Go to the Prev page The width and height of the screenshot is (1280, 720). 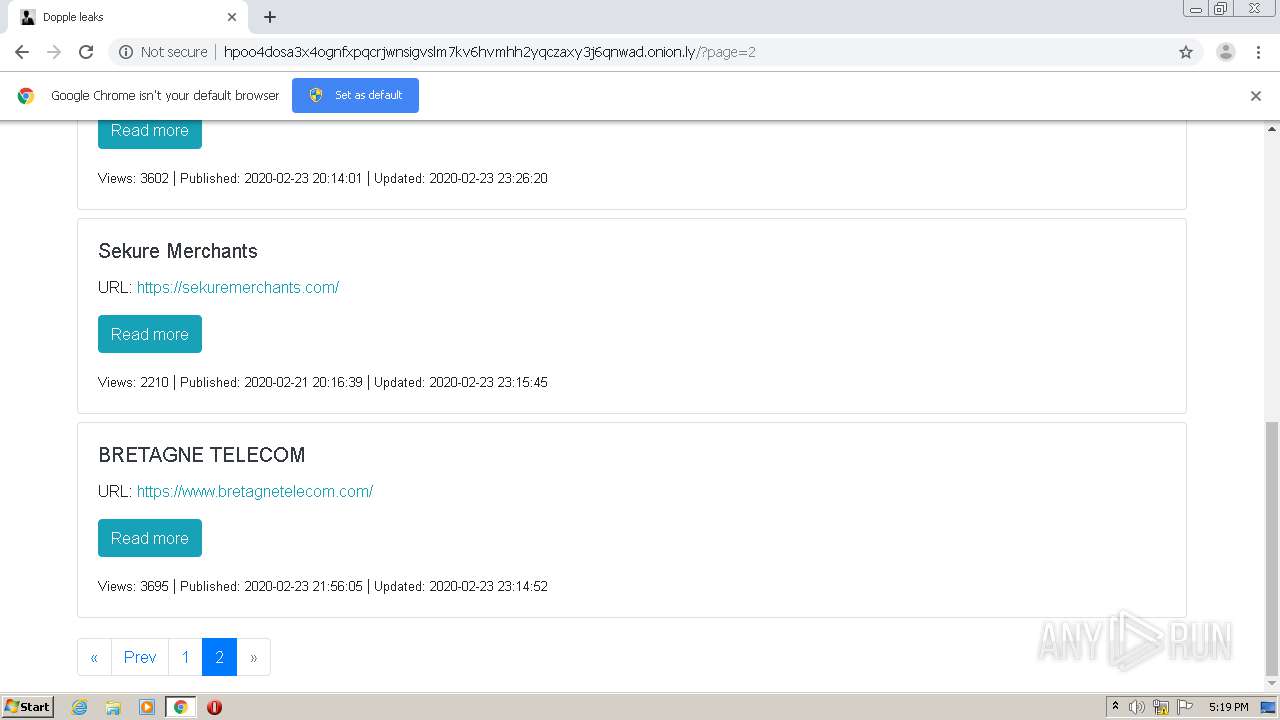coord(140,657)
